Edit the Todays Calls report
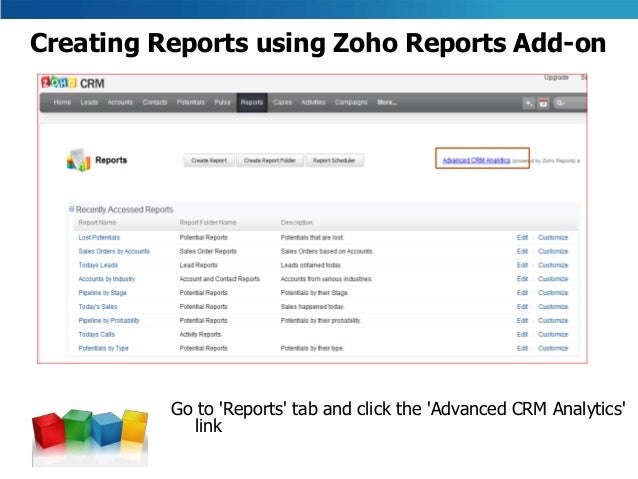Screen dimensions: 638x479 pos(522,334)
